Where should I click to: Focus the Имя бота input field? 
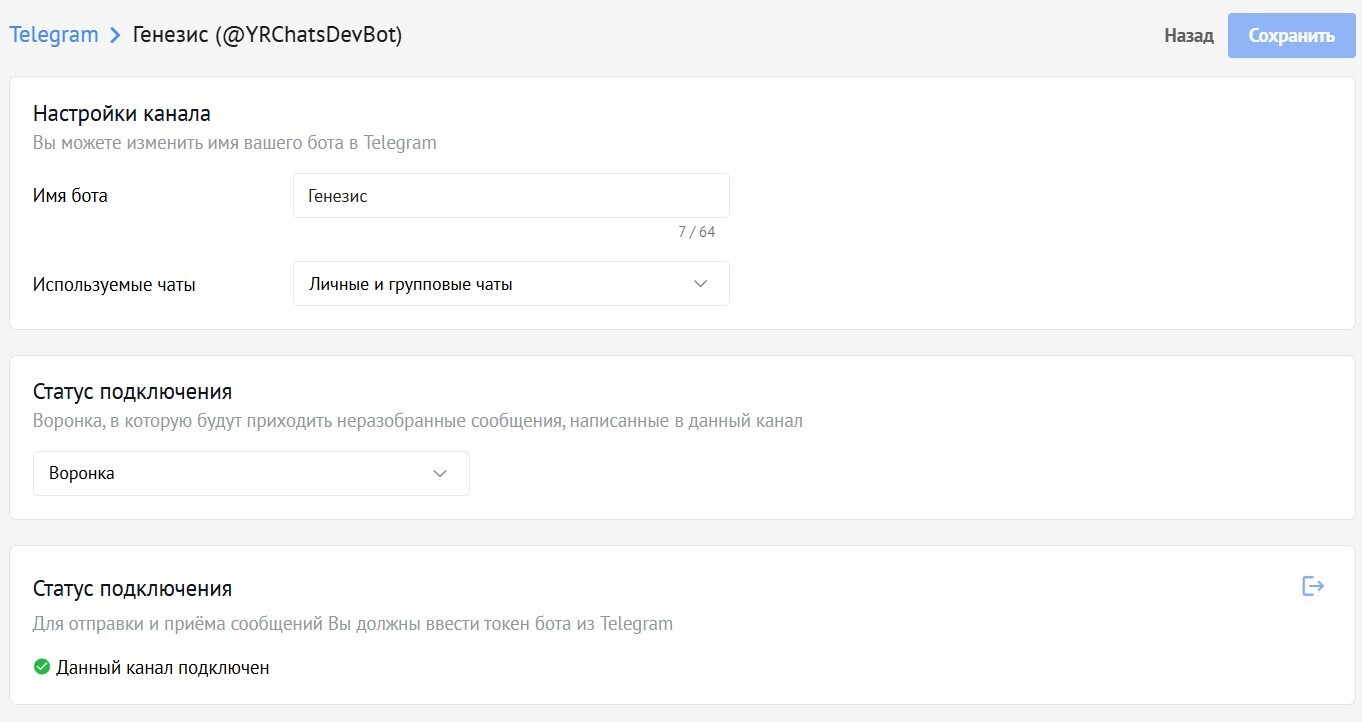(x=511, y=196)
